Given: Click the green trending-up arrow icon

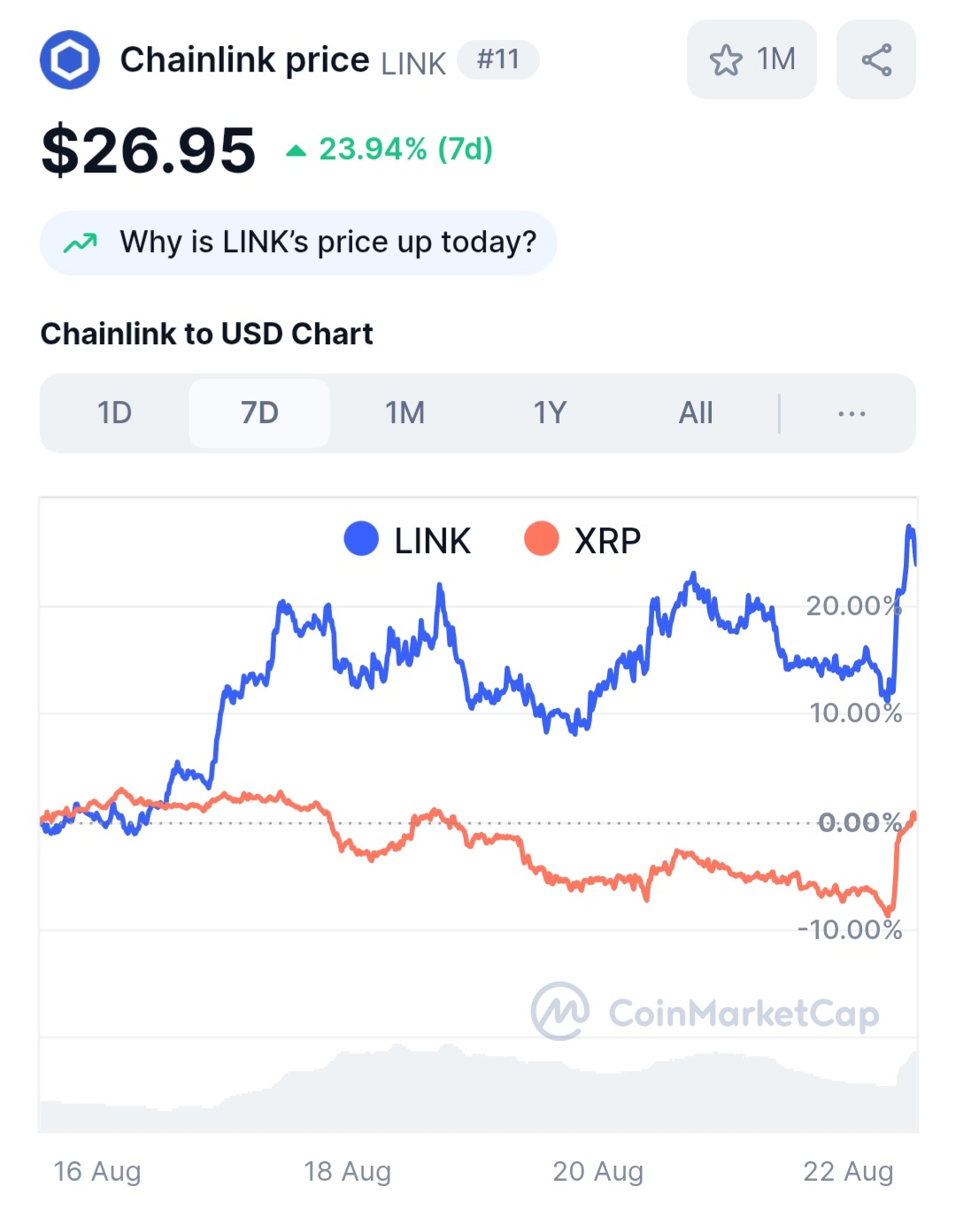Looking at the screenshot, I should coord(81,243).
